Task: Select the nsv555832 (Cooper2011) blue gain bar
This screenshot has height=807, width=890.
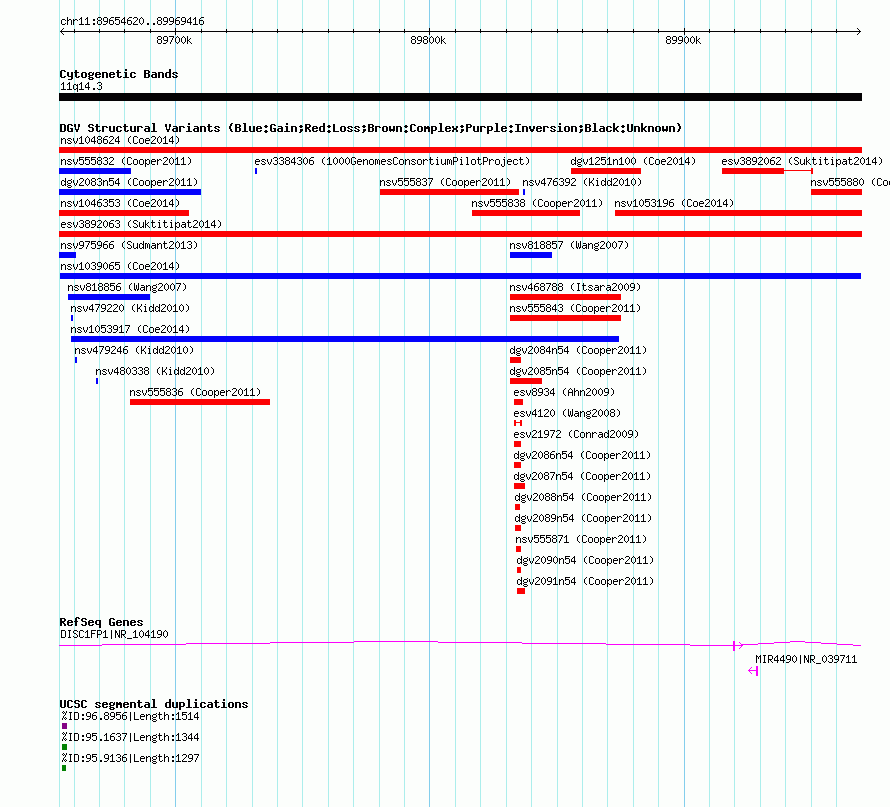Action: click(x=95, y=171)
